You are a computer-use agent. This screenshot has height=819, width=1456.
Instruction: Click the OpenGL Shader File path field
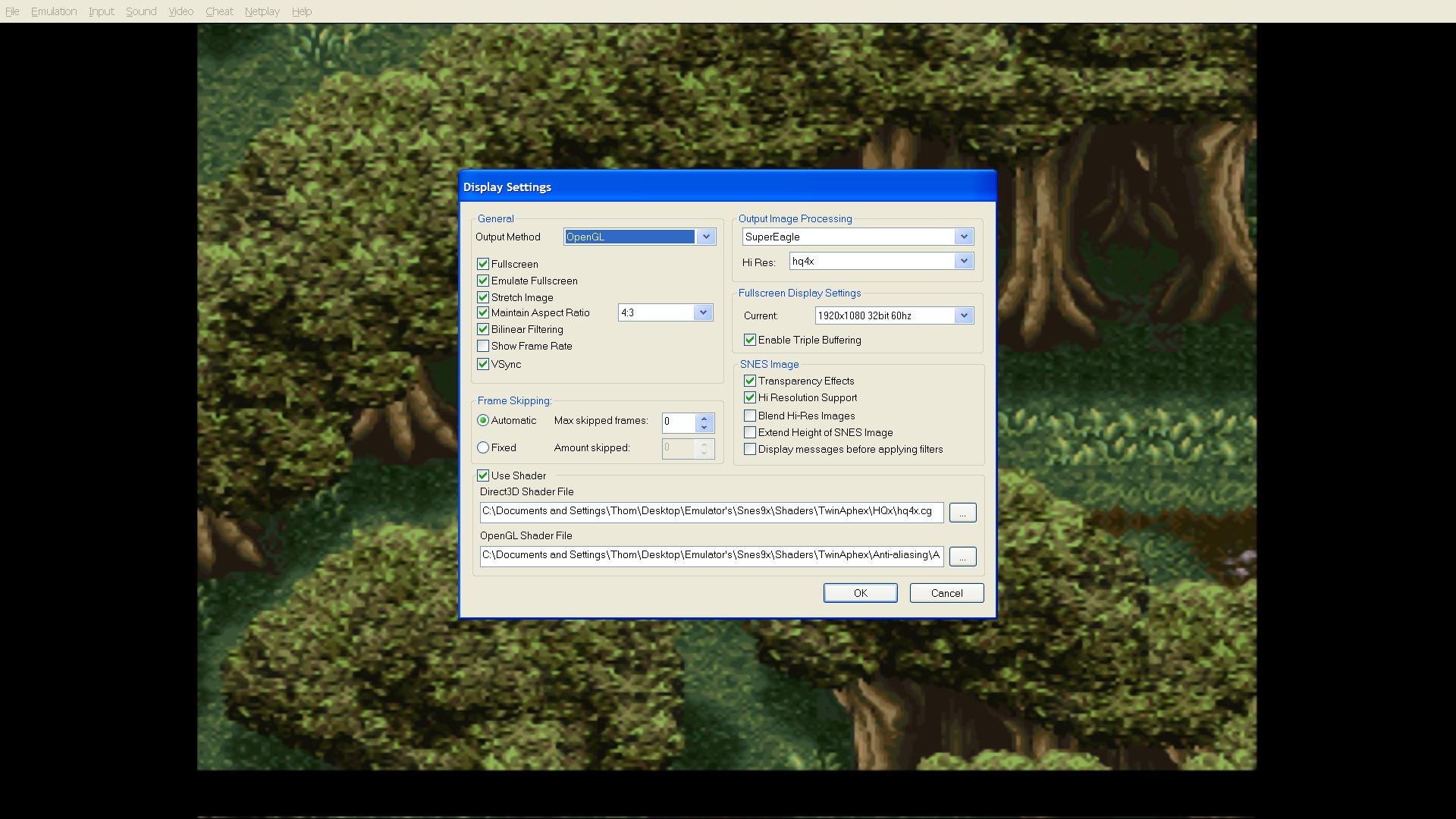[x=712, y=556]
